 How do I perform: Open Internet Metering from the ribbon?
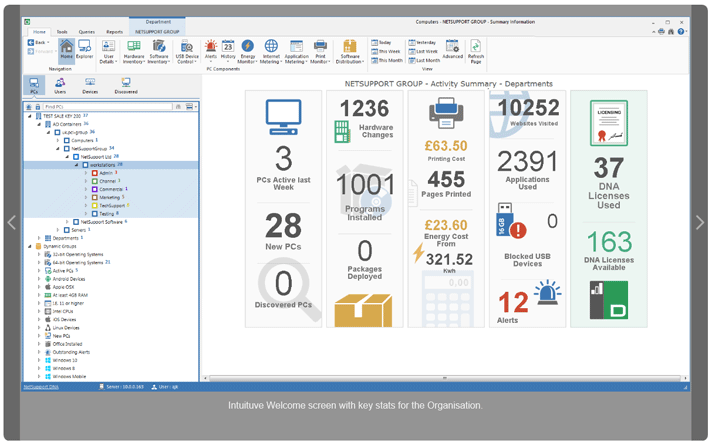[271, 49]
